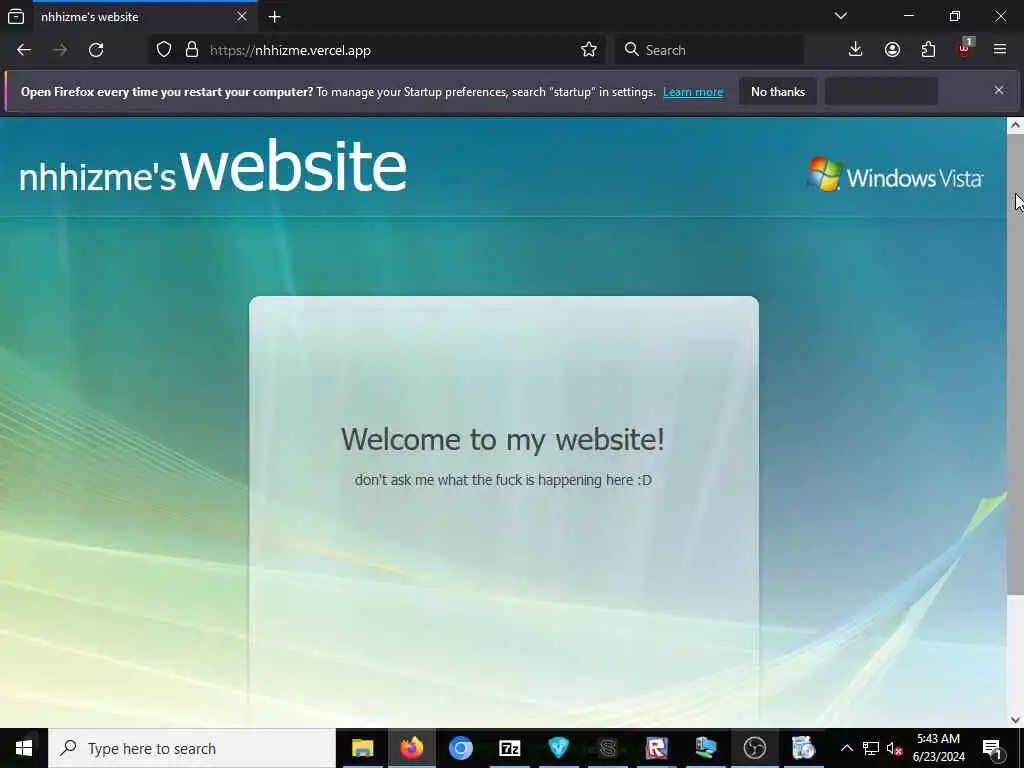
Task: Launch the Roblox Studio taskbar icon
Action: click(x=656, y=748)
